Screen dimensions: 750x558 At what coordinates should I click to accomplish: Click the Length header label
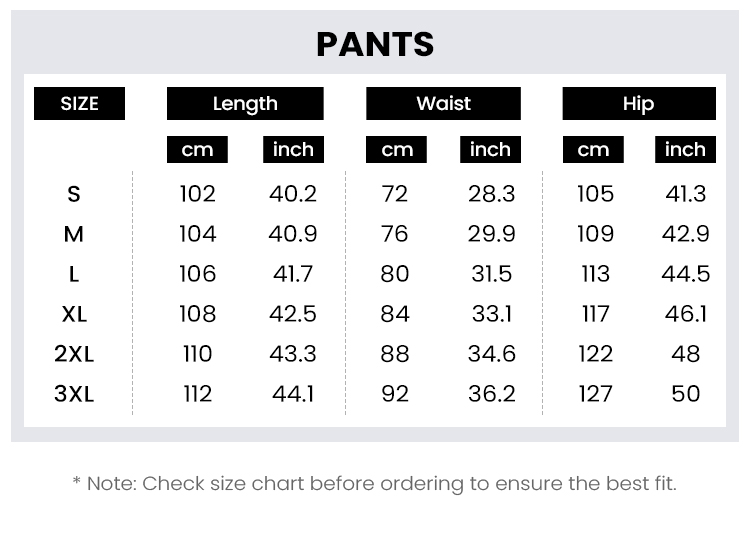click(x=245, y=103)
